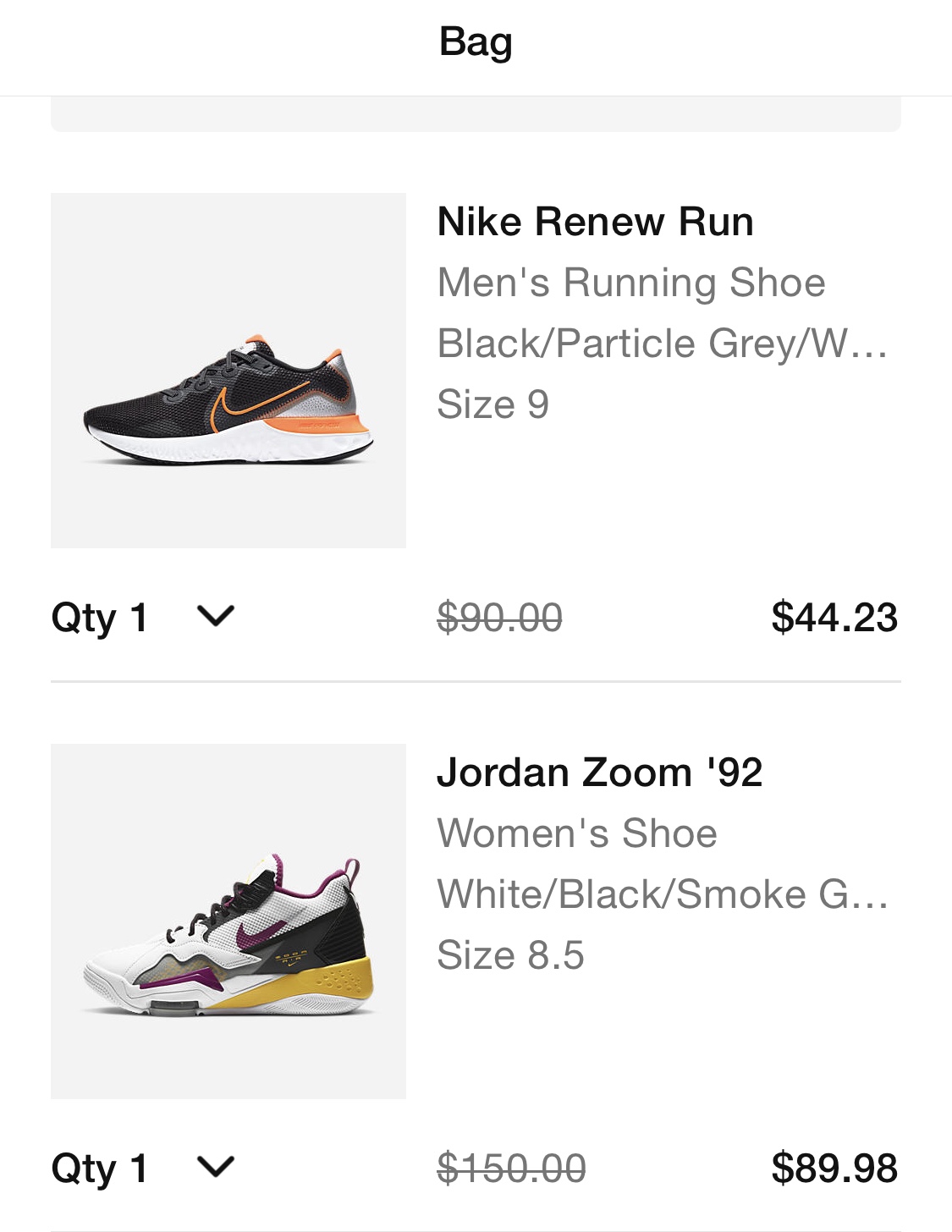Click the truncated colorway text Black/Particle Grey
This screenshot has width=952, height=1232.
[662, 343]
